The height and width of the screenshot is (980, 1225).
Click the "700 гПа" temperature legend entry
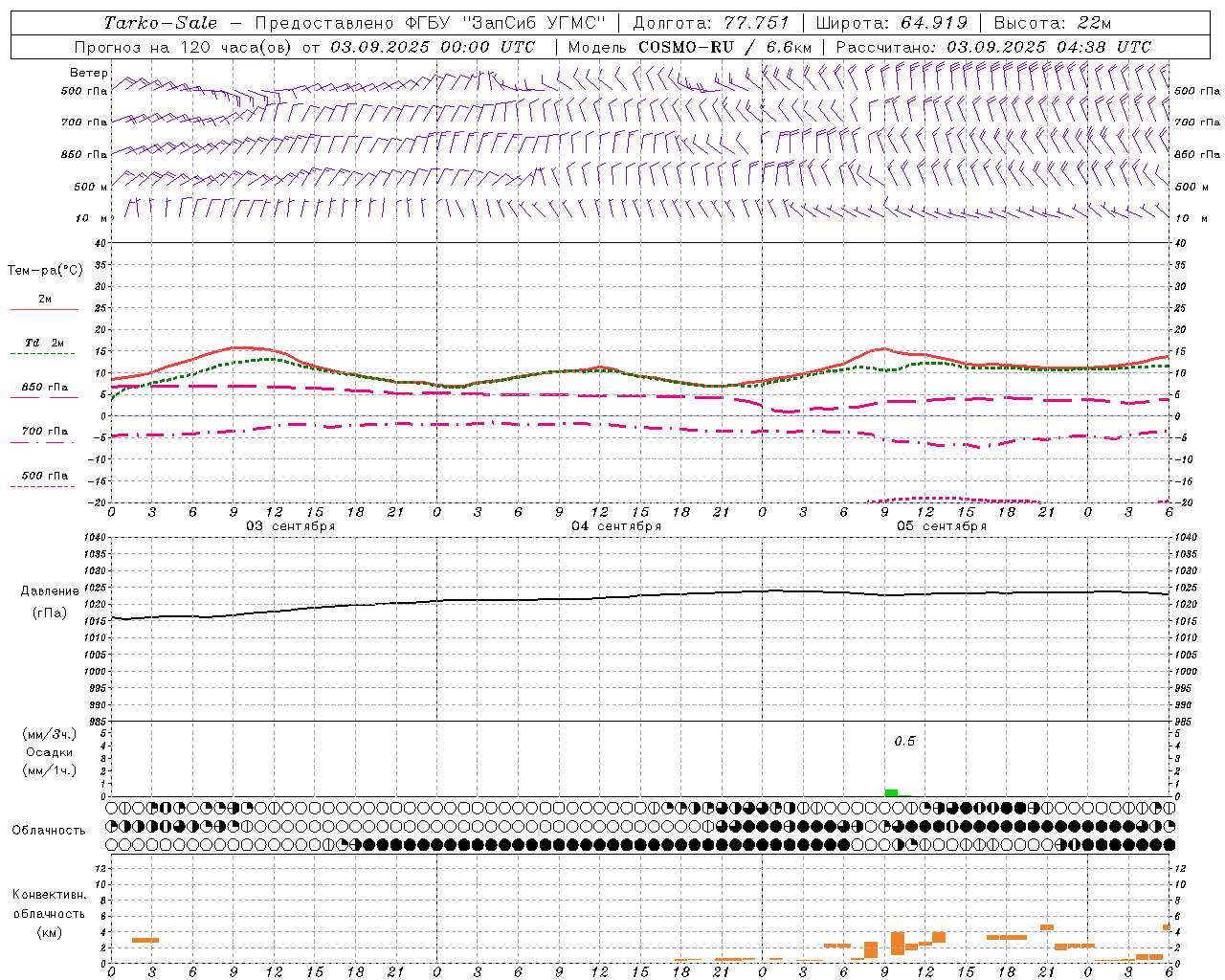[x=44, y=432]
